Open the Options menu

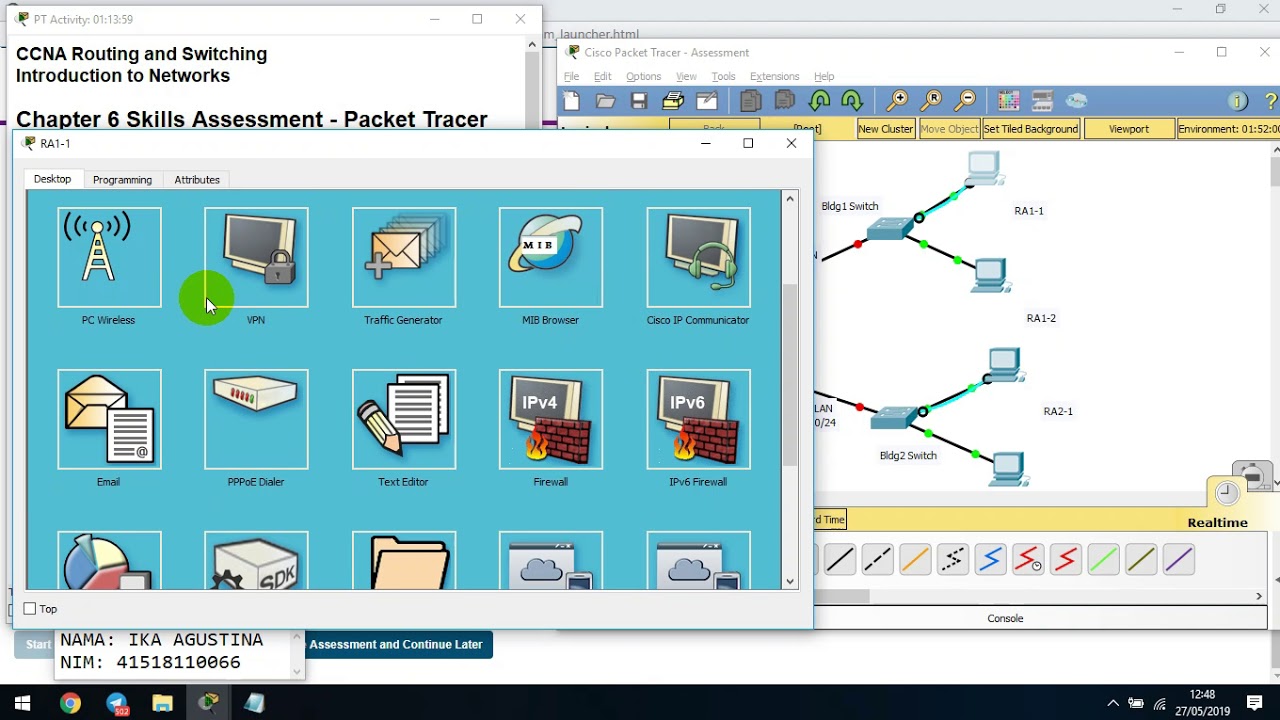(x=643, y=76)
